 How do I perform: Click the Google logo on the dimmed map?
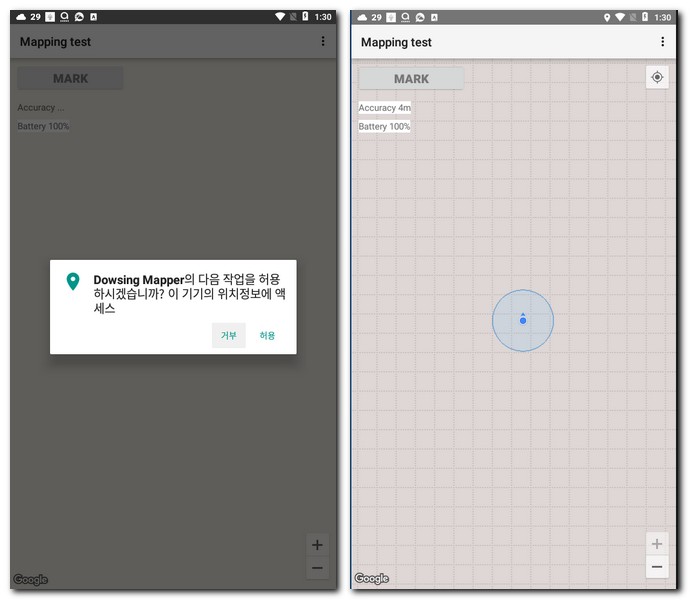pos(31,580)
